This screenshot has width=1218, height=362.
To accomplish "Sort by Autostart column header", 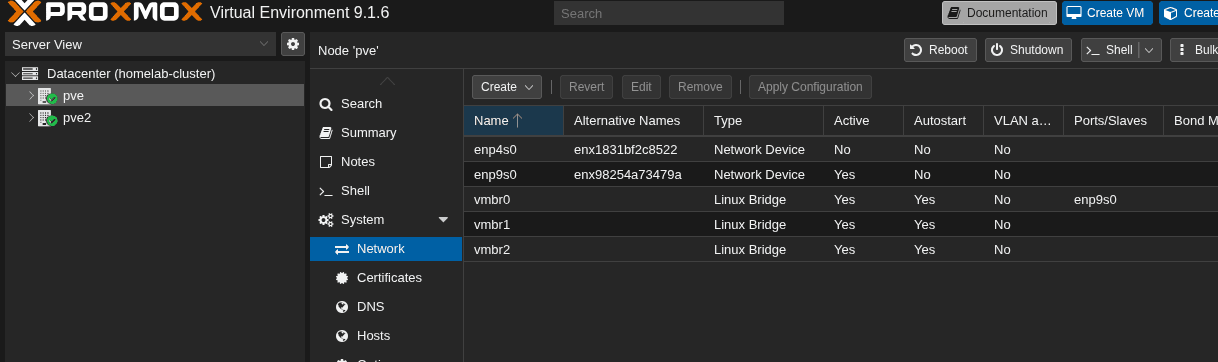I will 943,120.
